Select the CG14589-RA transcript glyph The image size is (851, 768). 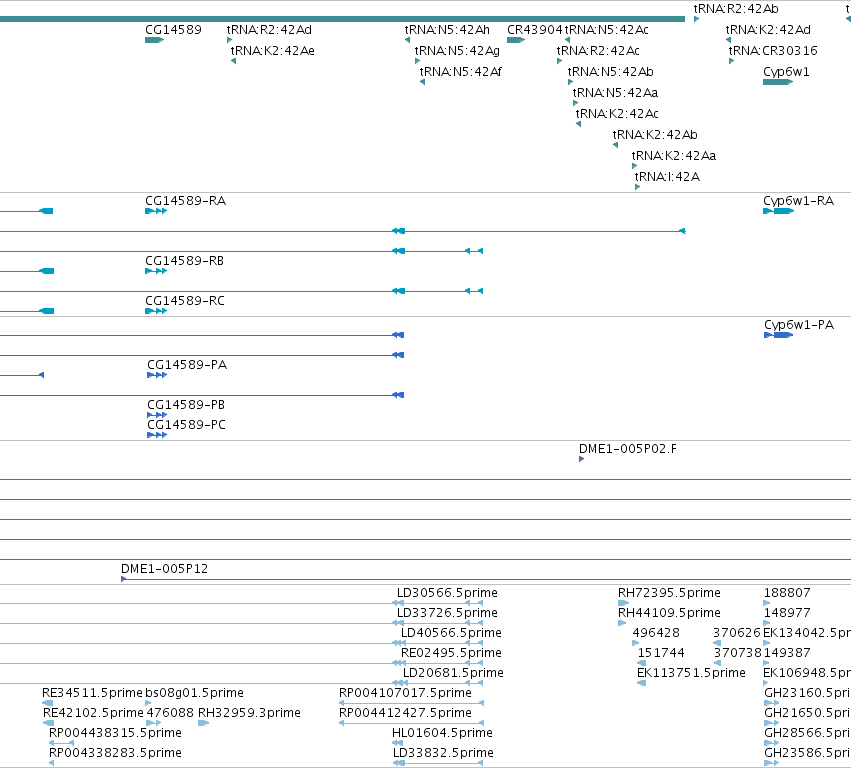coord(156,211)
